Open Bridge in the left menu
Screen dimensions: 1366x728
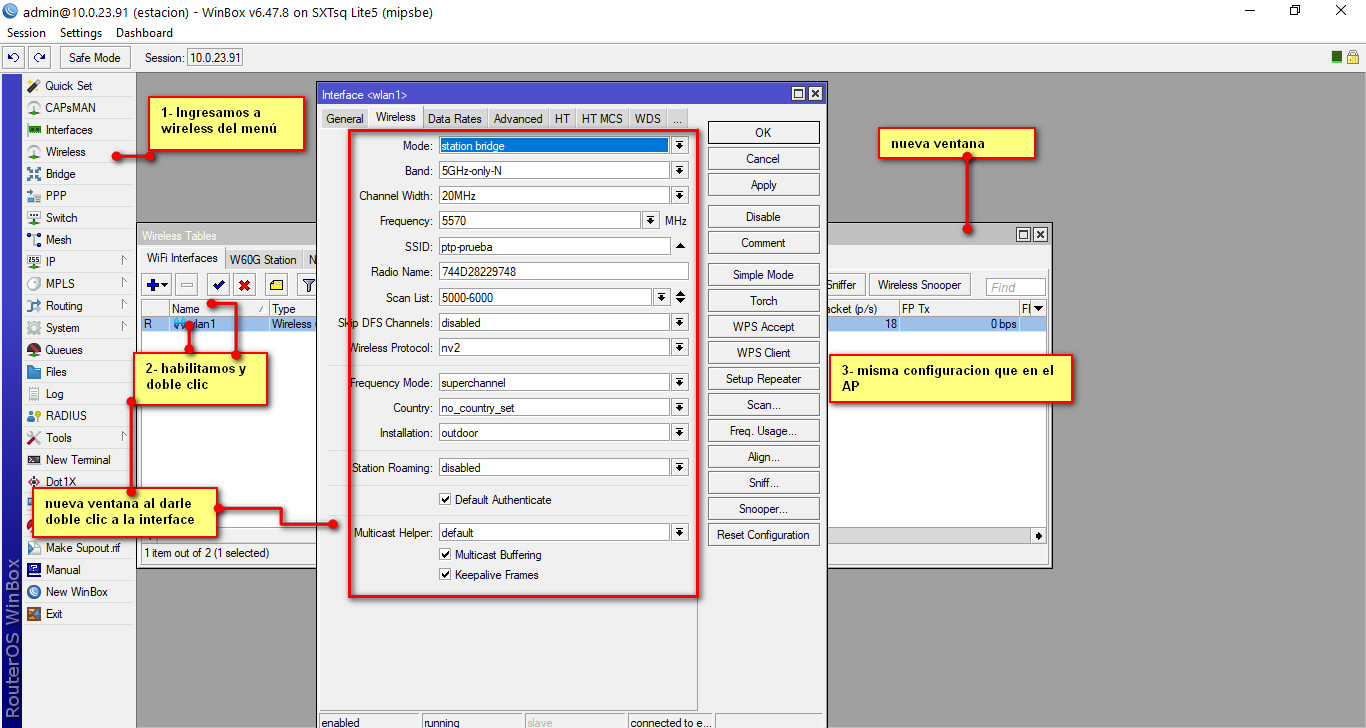60,174
